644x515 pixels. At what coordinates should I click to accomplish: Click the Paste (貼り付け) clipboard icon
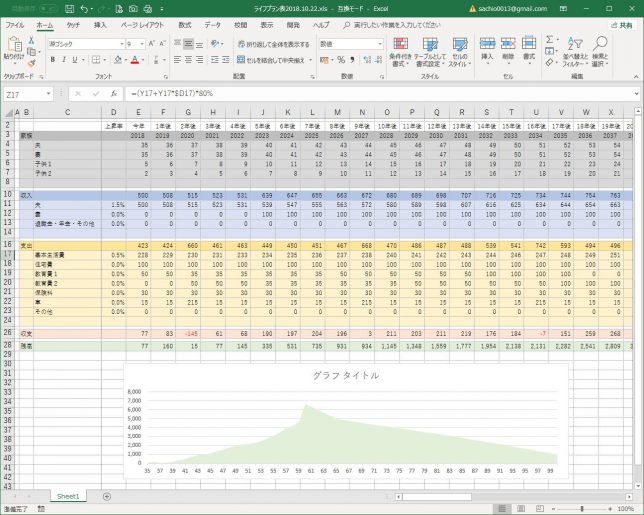pyautogui.click(x=14, y=44)
